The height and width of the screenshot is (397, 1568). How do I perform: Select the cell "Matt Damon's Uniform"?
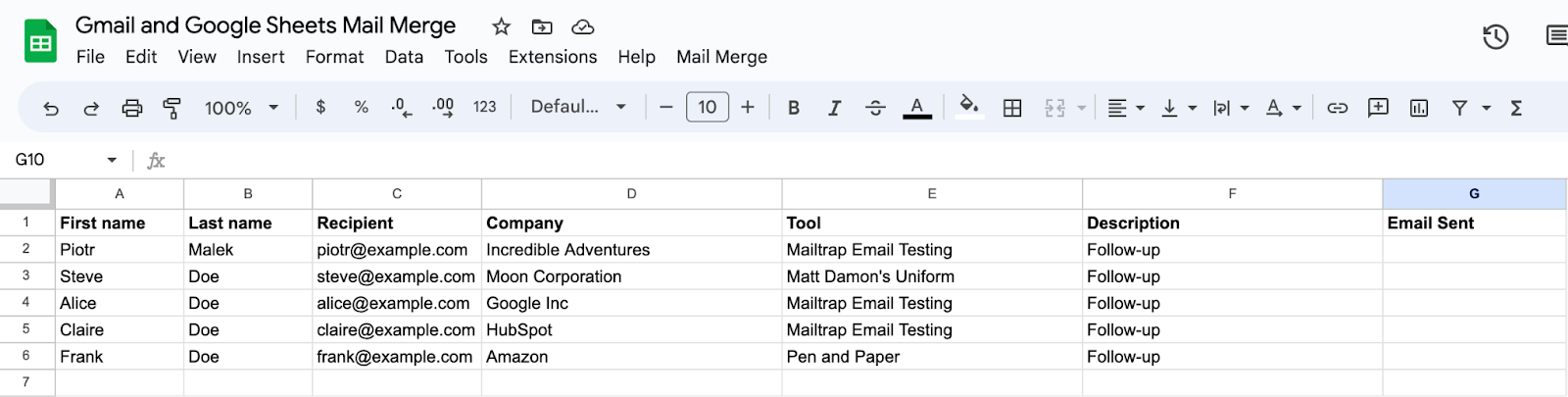(x=932, y=276)
